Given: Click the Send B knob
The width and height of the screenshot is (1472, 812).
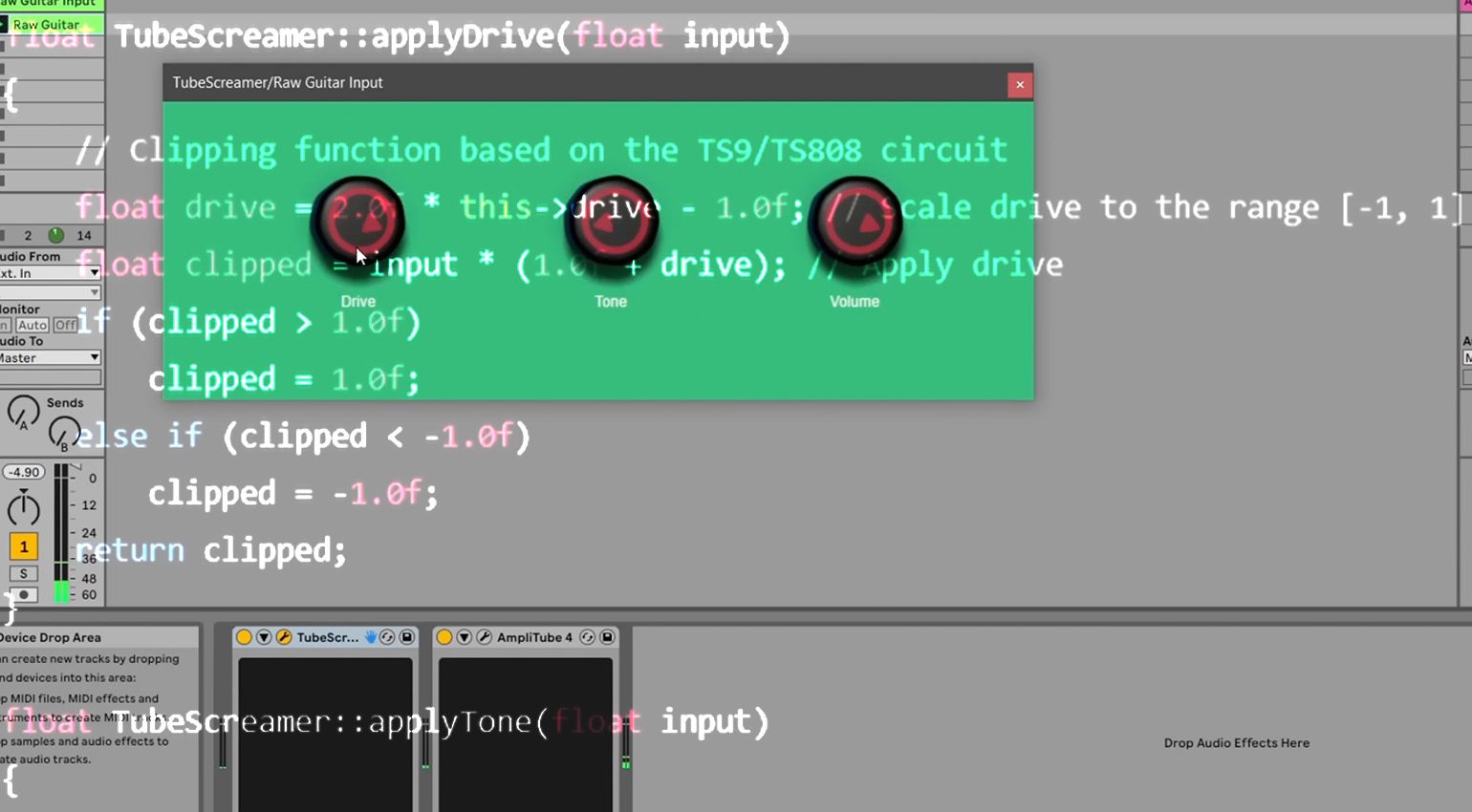Looking at the screenshot, I should click(63, 433).
